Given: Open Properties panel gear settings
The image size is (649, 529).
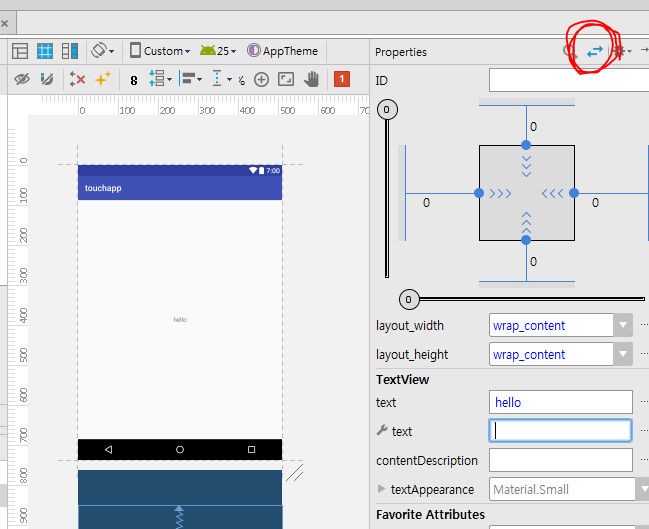Looking at the screenshot, I should (622, 51).
